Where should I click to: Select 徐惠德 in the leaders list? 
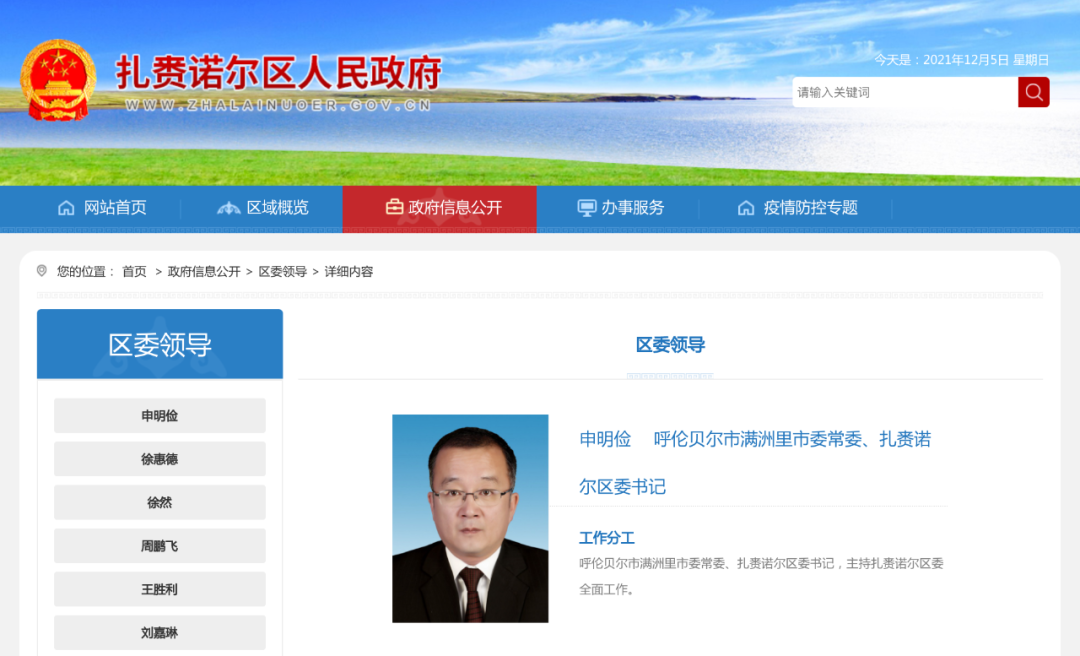point(160,459)
